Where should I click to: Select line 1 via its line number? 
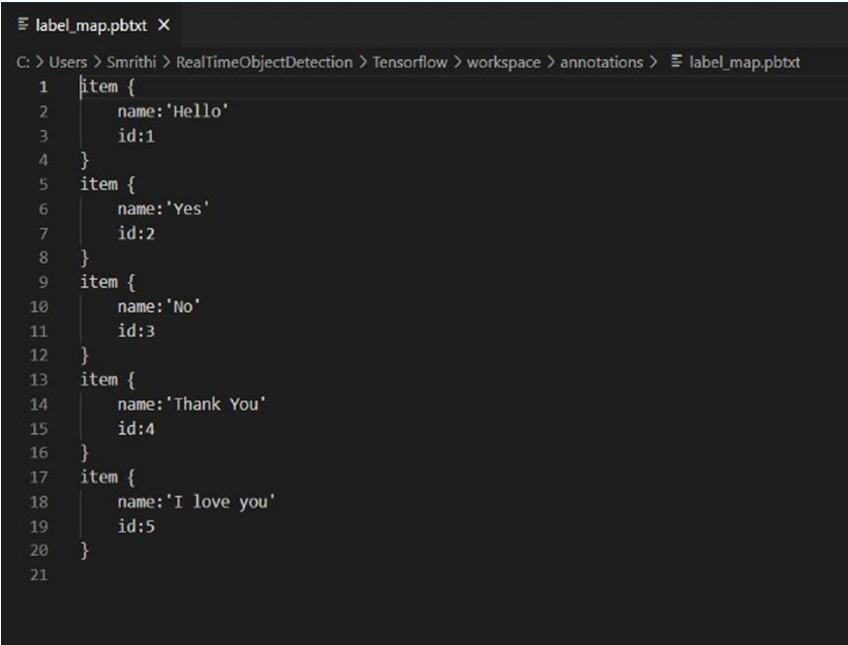[x=43, y=87]
